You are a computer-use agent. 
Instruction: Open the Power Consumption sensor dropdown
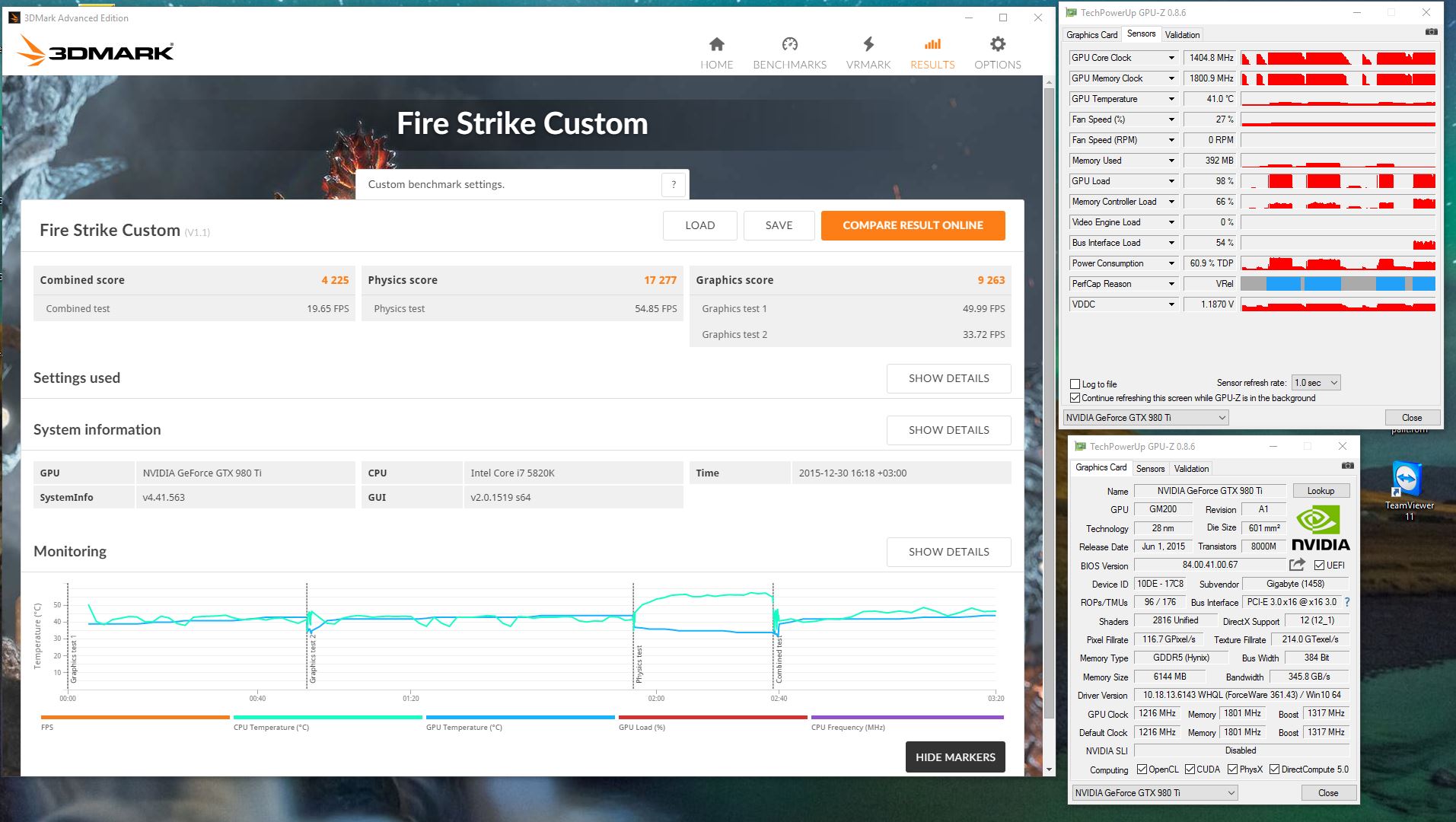1171,263
